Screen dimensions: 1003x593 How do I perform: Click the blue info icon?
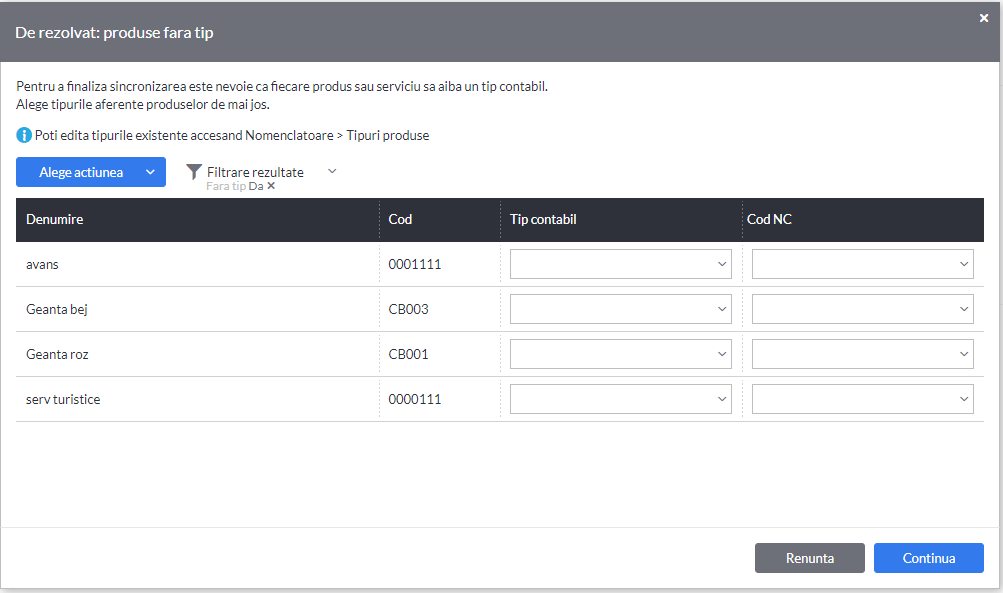point(24,135)
